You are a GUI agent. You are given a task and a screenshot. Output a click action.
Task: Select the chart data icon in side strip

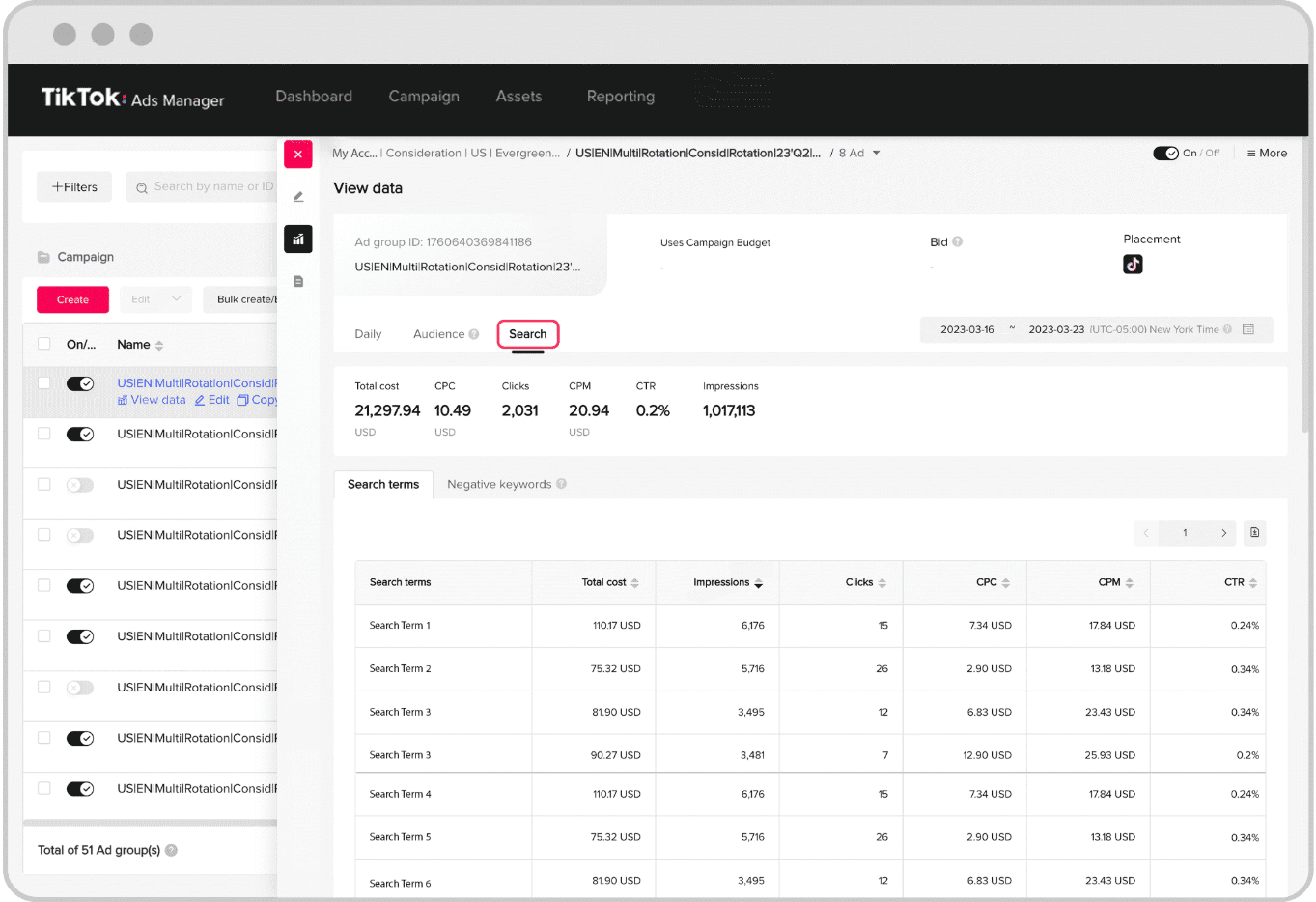point(298,240)
